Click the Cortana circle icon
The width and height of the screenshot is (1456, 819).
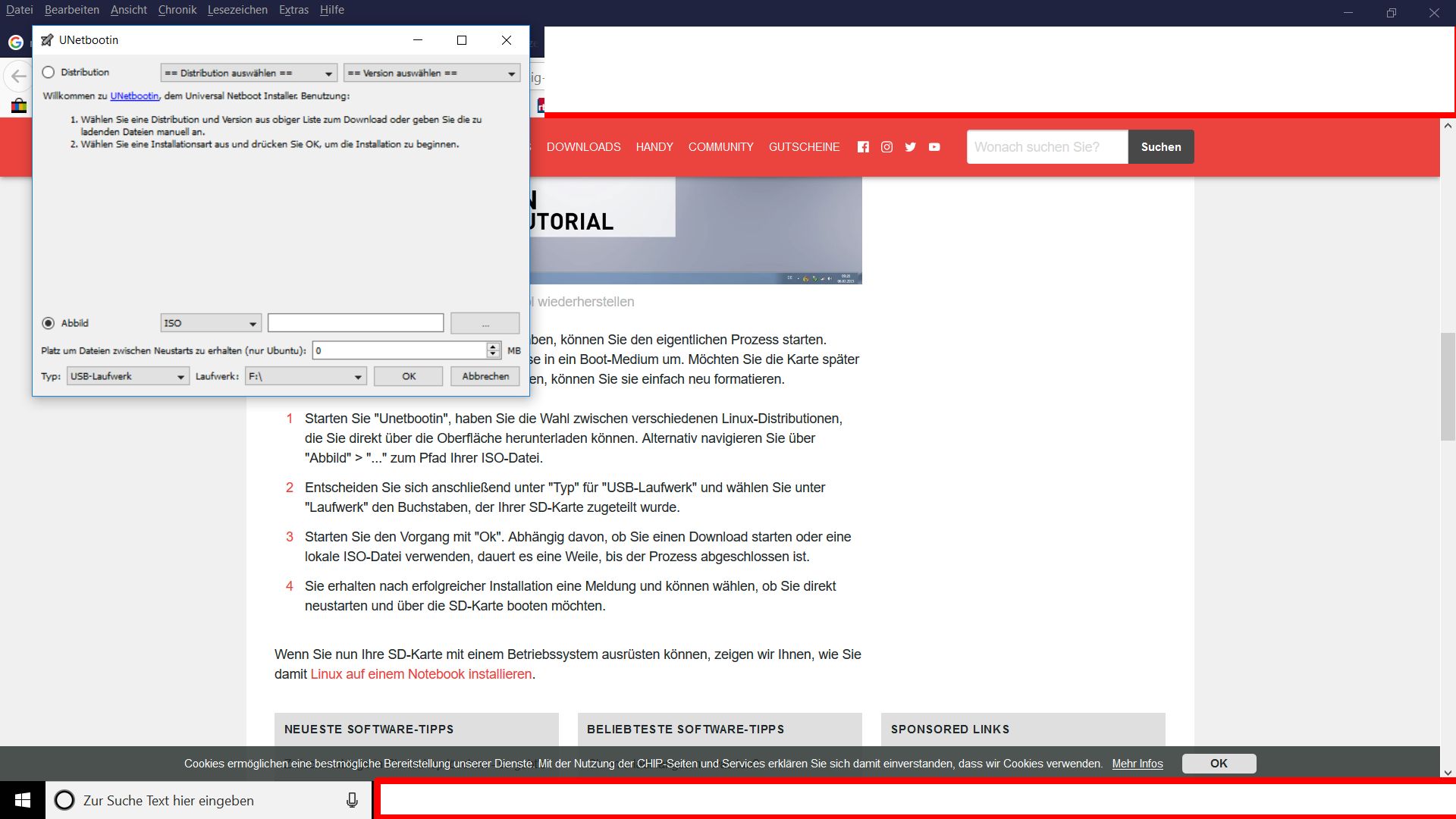point(64,800)
